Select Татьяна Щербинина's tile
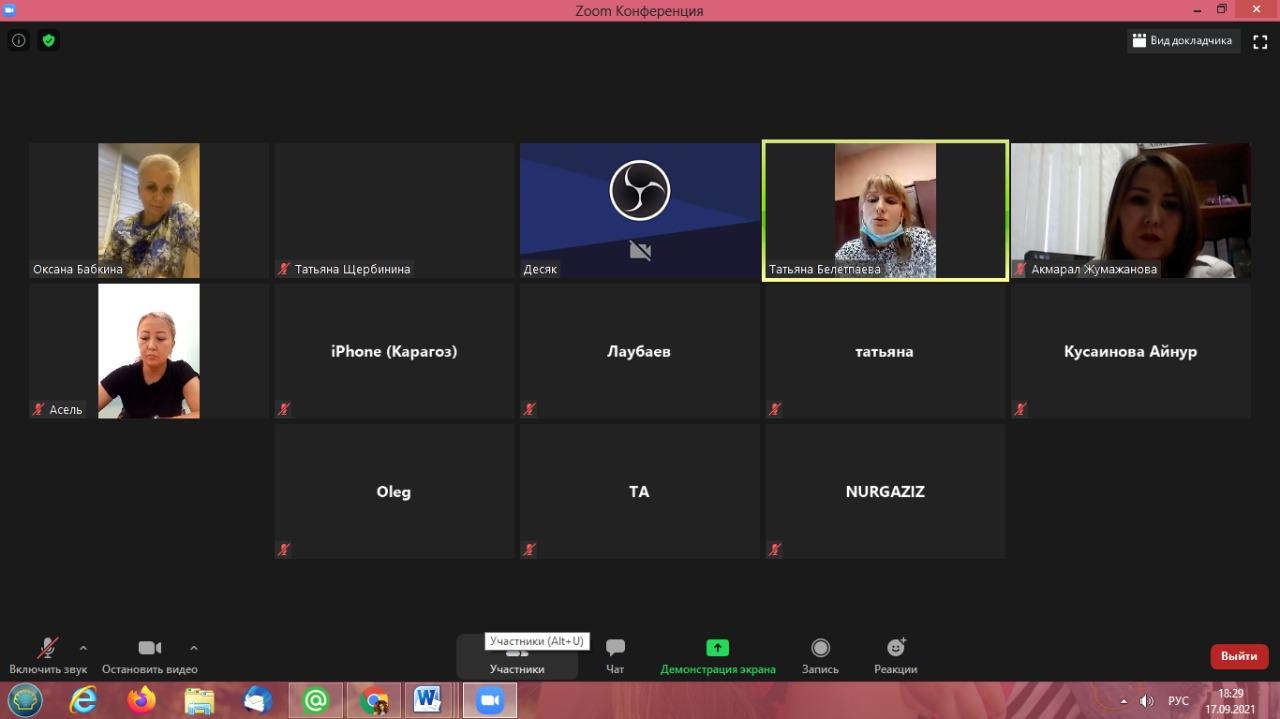Image resolution: width=1280 pixels, height=719 pixels. coord(394,210)
